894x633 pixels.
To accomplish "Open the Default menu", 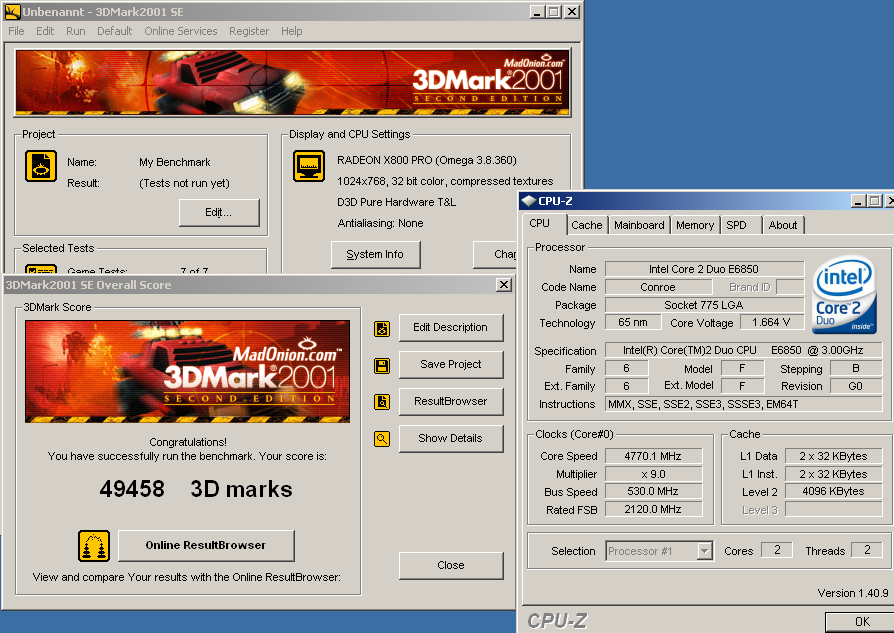I will [x=114, y=31].
